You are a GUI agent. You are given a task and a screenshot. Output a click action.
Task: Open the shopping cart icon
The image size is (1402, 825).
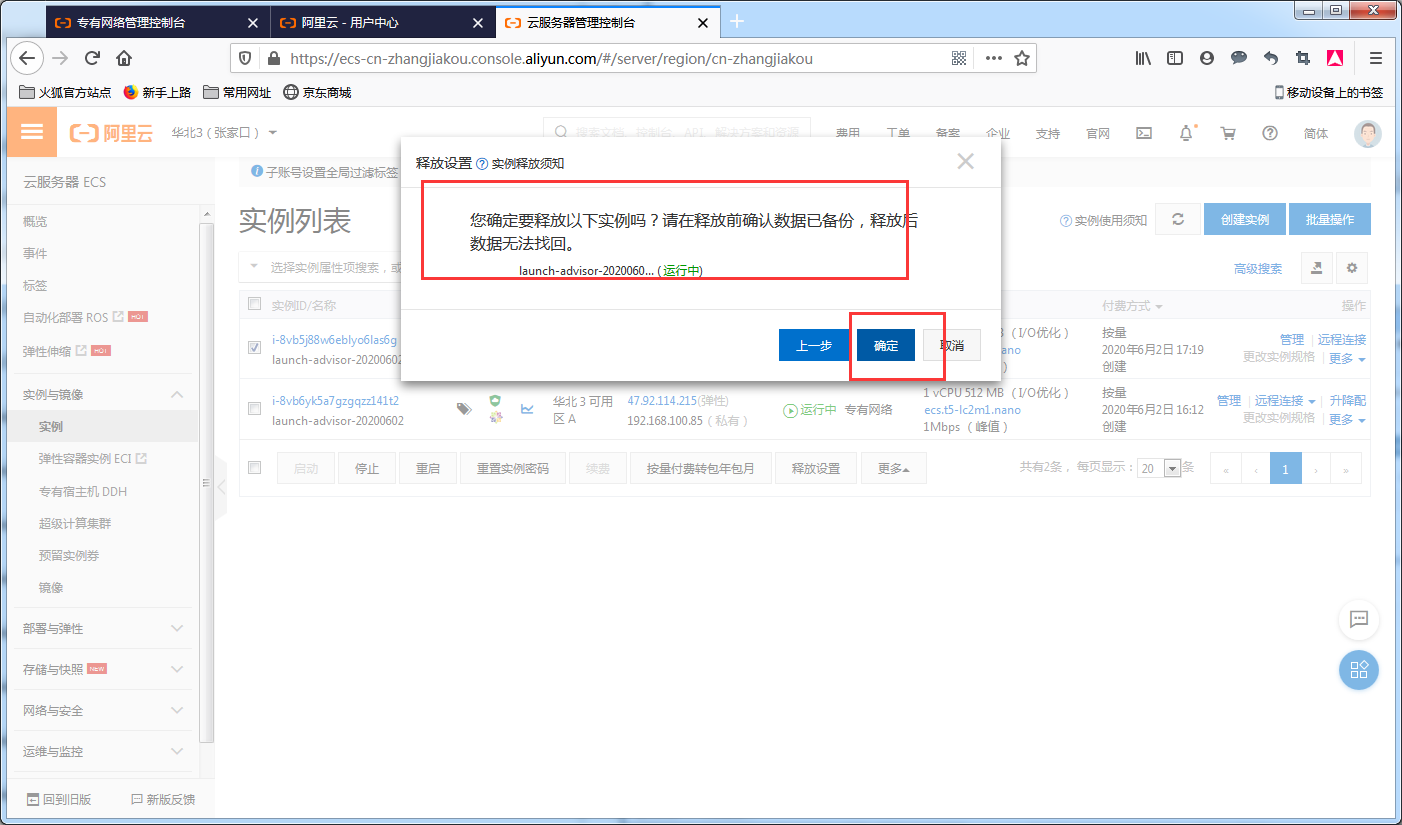tap(1228, 132)
